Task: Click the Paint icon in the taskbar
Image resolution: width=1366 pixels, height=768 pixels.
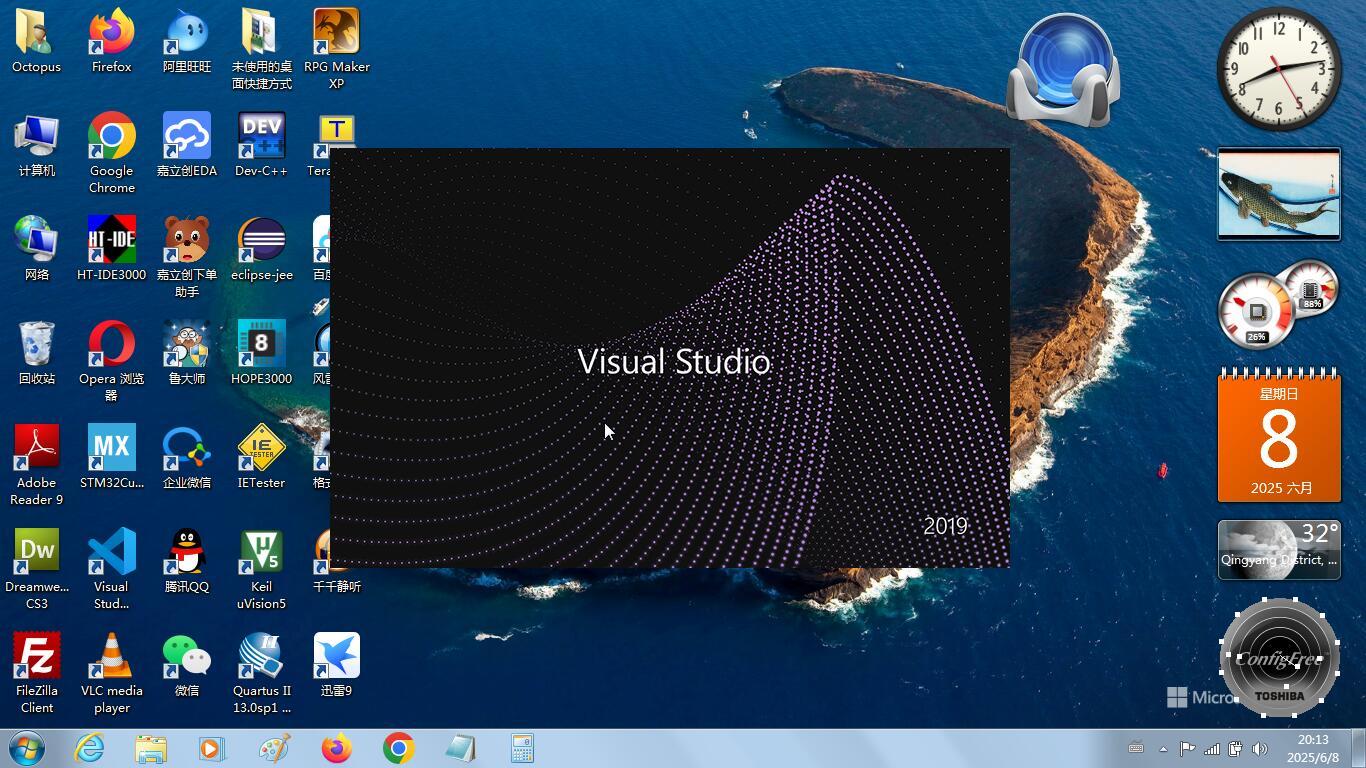Action: click(274, 748)
